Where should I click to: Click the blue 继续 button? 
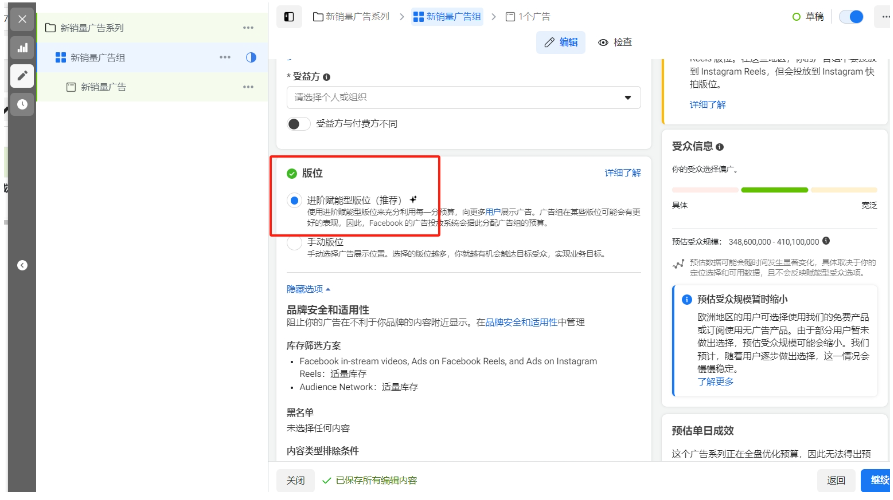point(877,480)
